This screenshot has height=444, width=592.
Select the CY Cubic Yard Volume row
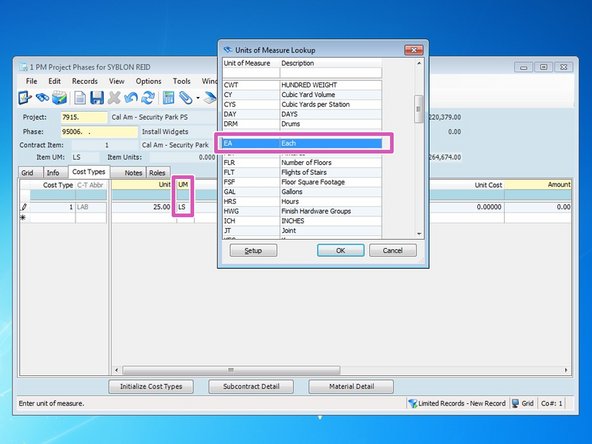click(x=302, y=95)
